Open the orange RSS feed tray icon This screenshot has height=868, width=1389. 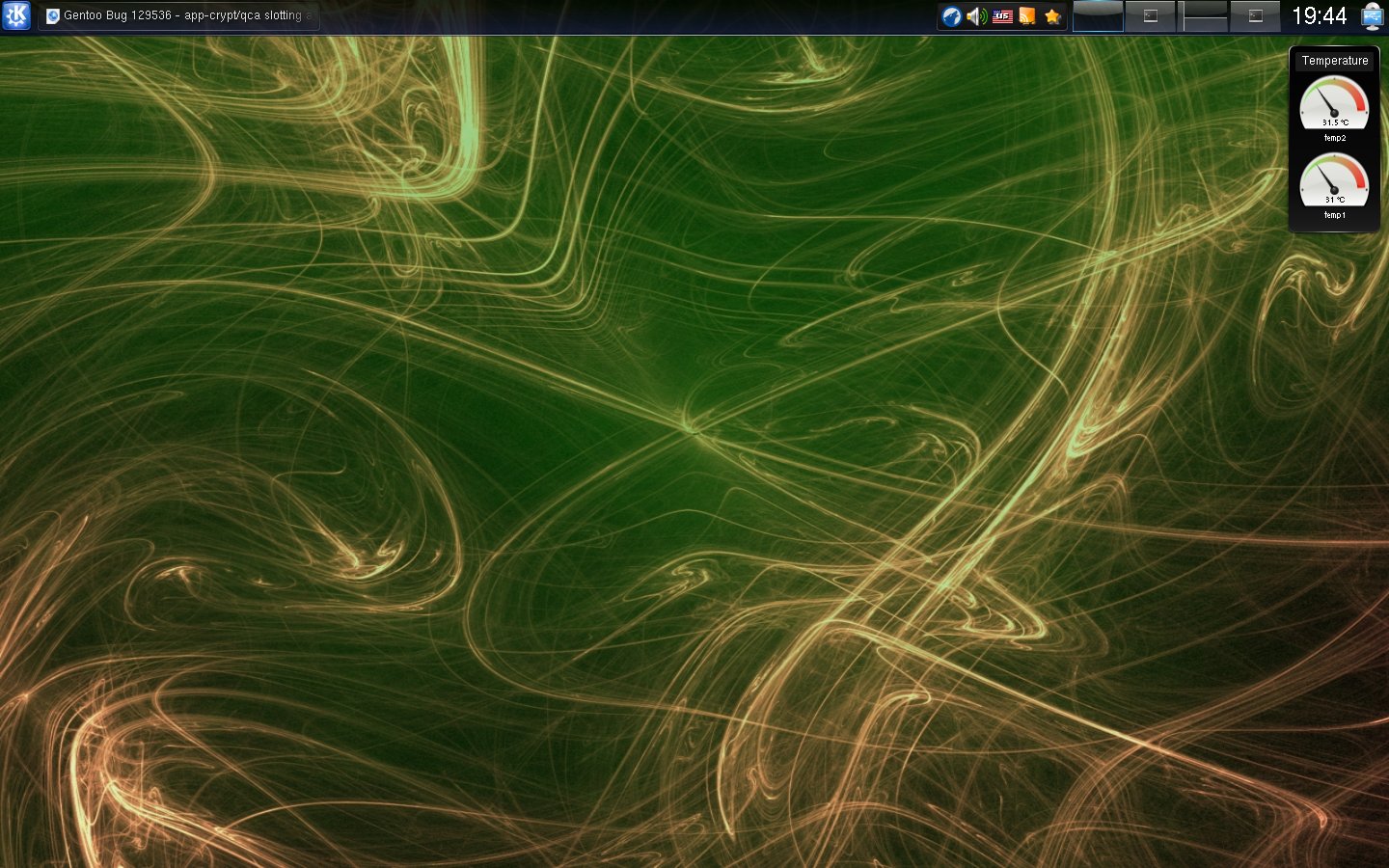[x=1027, y=15]
